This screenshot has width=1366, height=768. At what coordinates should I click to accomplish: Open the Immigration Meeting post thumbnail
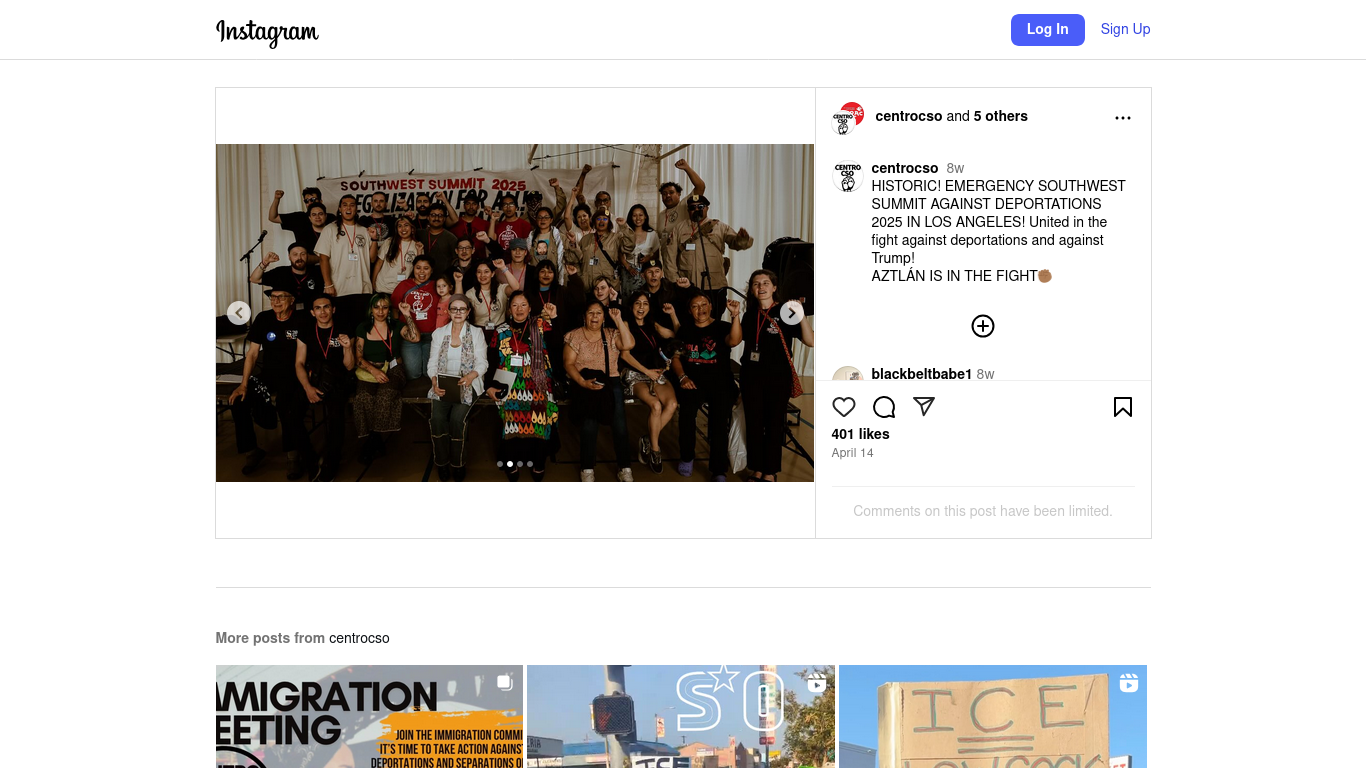369,716
